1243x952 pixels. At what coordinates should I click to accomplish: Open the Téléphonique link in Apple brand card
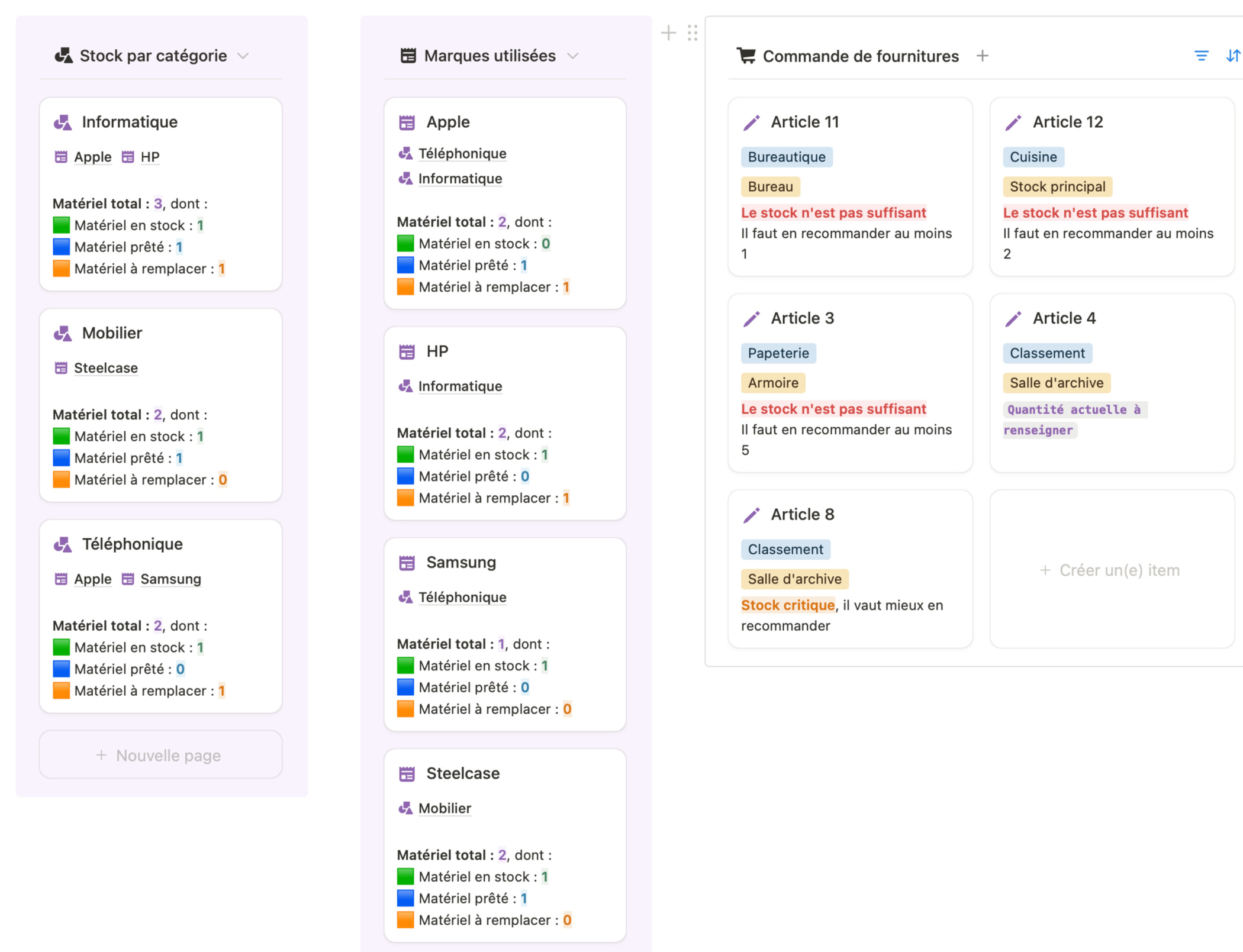[x=462, y=154]
